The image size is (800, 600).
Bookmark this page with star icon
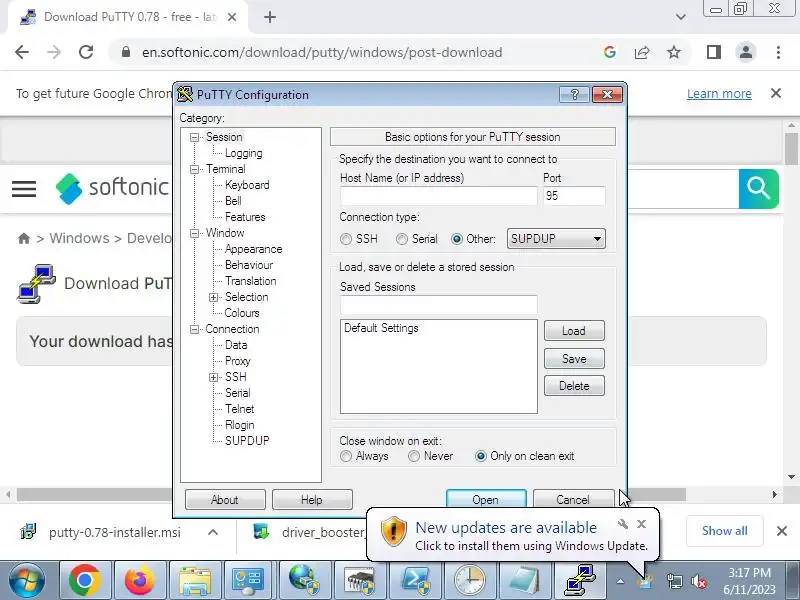click(x=674, y=52)
